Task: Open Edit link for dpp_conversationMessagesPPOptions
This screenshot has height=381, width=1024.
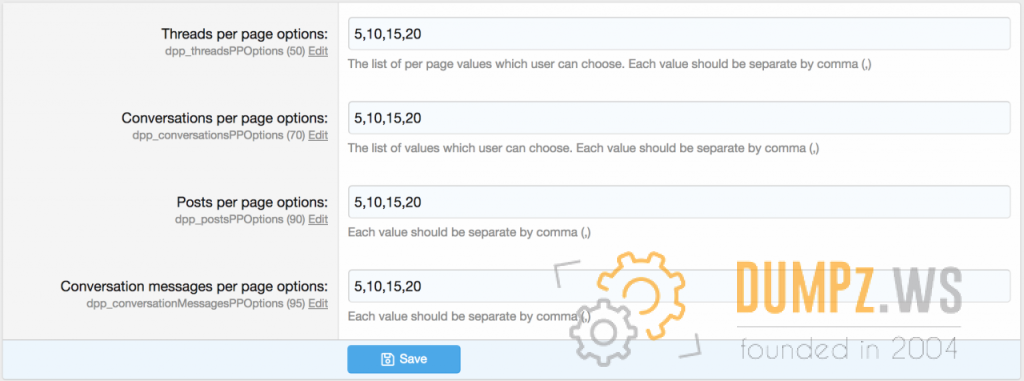Action: click(318, 304)
